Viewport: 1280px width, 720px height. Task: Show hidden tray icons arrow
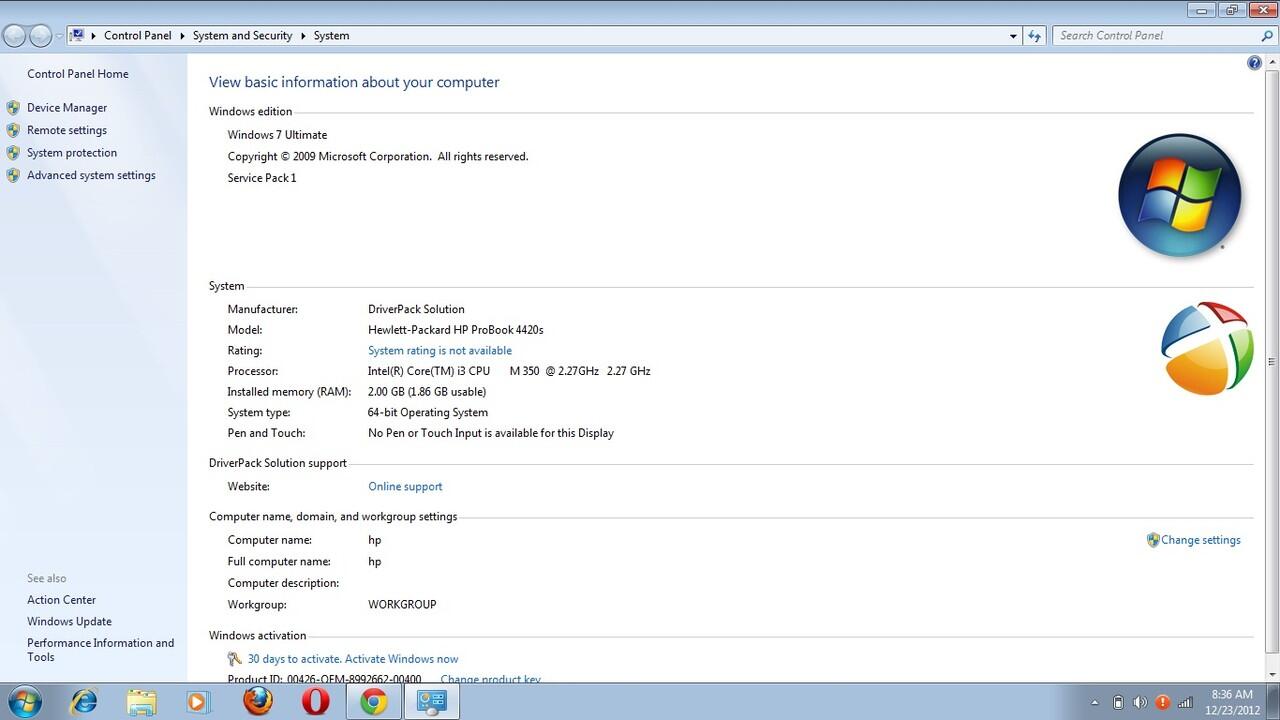1094,703
